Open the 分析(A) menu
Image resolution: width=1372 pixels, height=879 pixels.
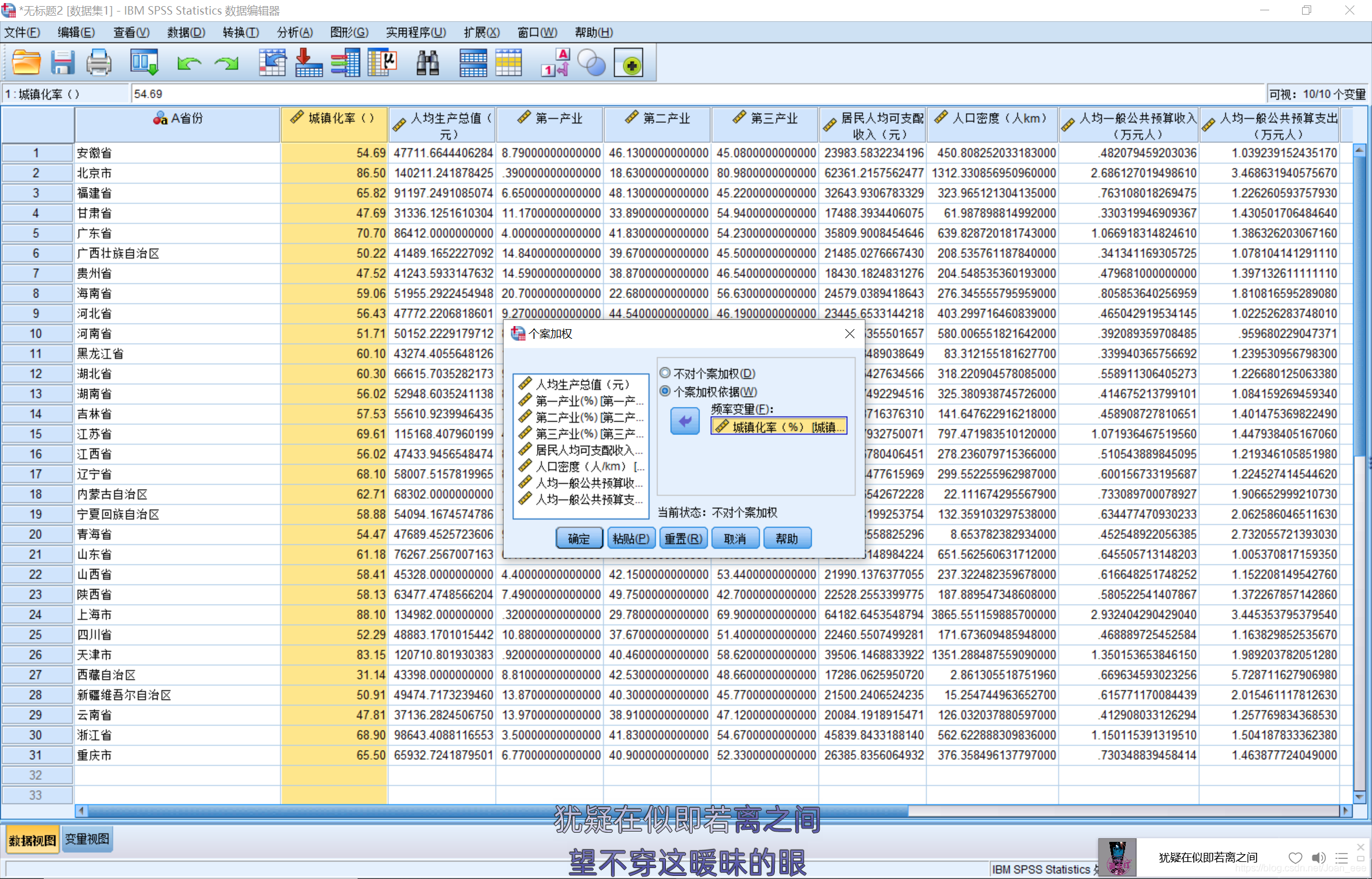point(294,32)
